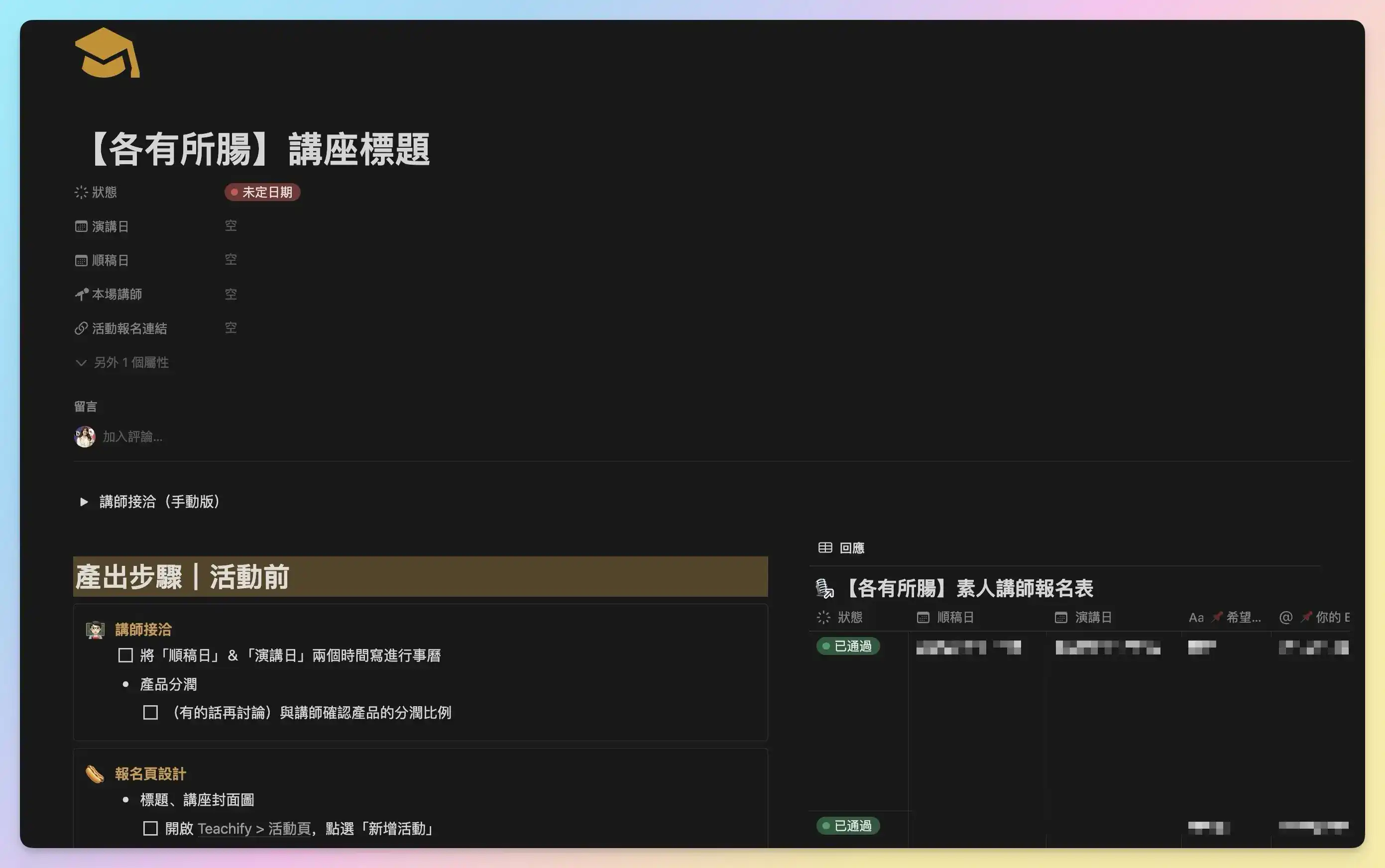Click the user avatar in comments
This screenshot has height=868, width=1385.
85,436
